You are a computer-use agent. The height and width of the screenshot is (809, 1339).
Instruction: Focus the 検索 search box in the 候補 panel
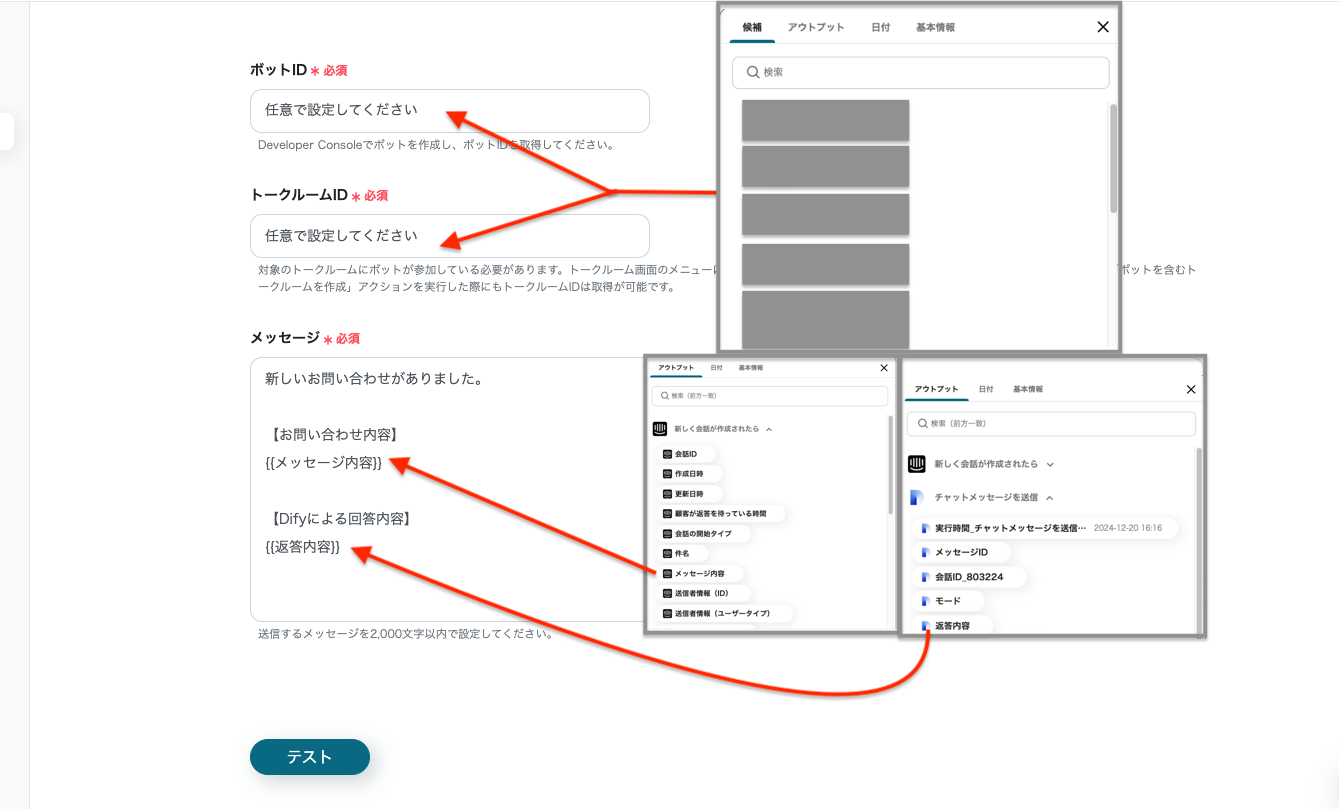(x=921, y=72)
